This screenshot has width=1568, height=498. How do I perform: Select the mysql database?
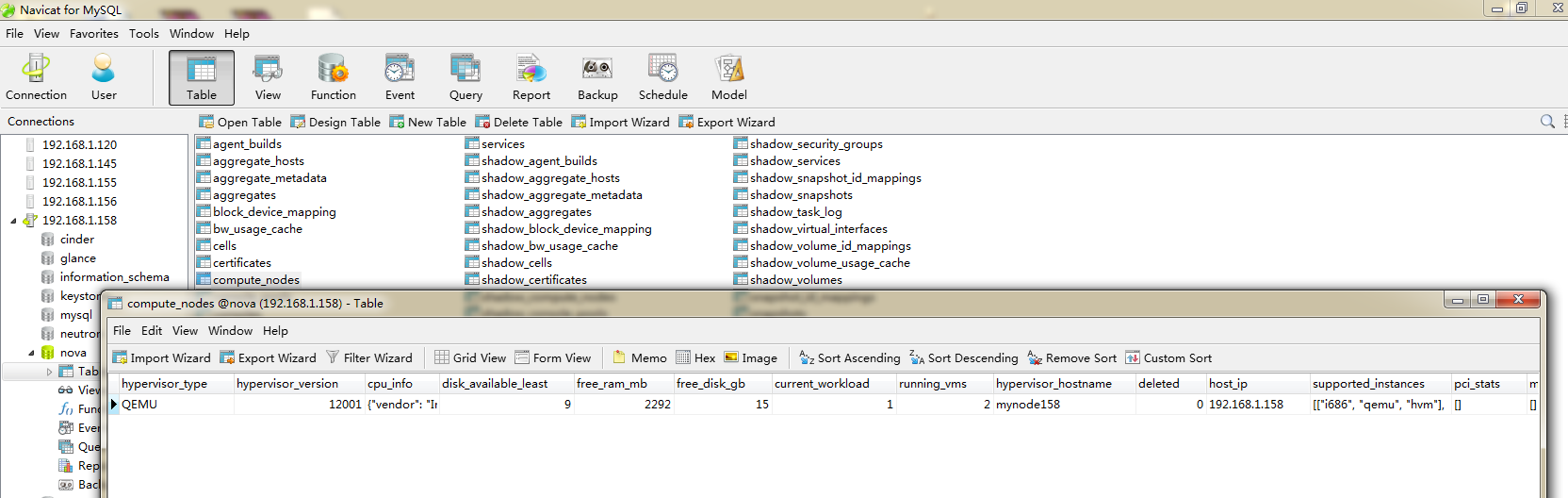coord(75,314)
